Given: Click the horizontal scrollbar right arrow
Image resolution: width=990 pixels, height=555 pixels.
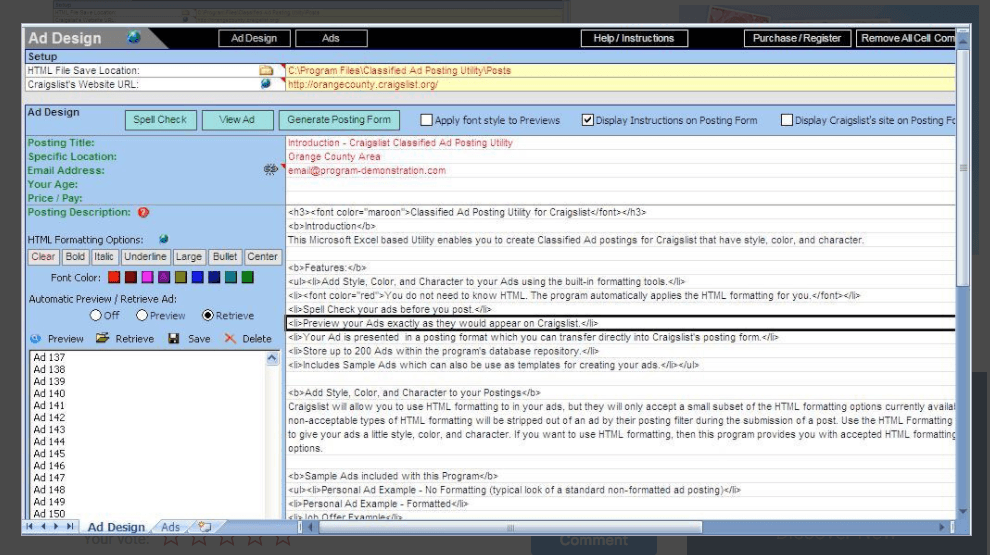Looking at the screenshot, I should pos(941,527).
